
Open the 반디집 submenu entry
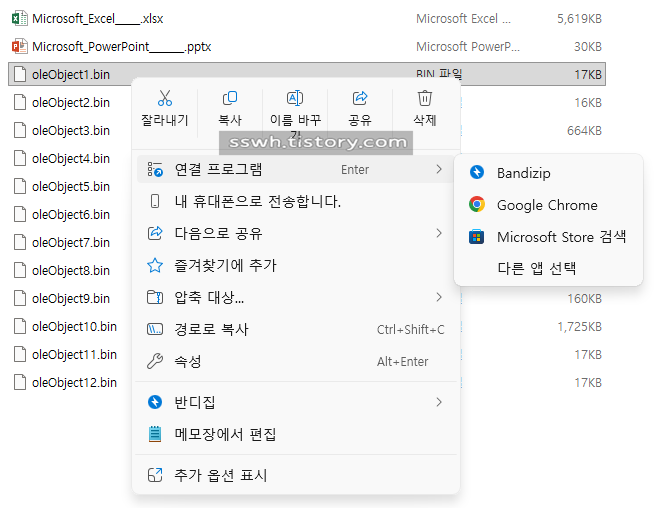click(295, 402)
